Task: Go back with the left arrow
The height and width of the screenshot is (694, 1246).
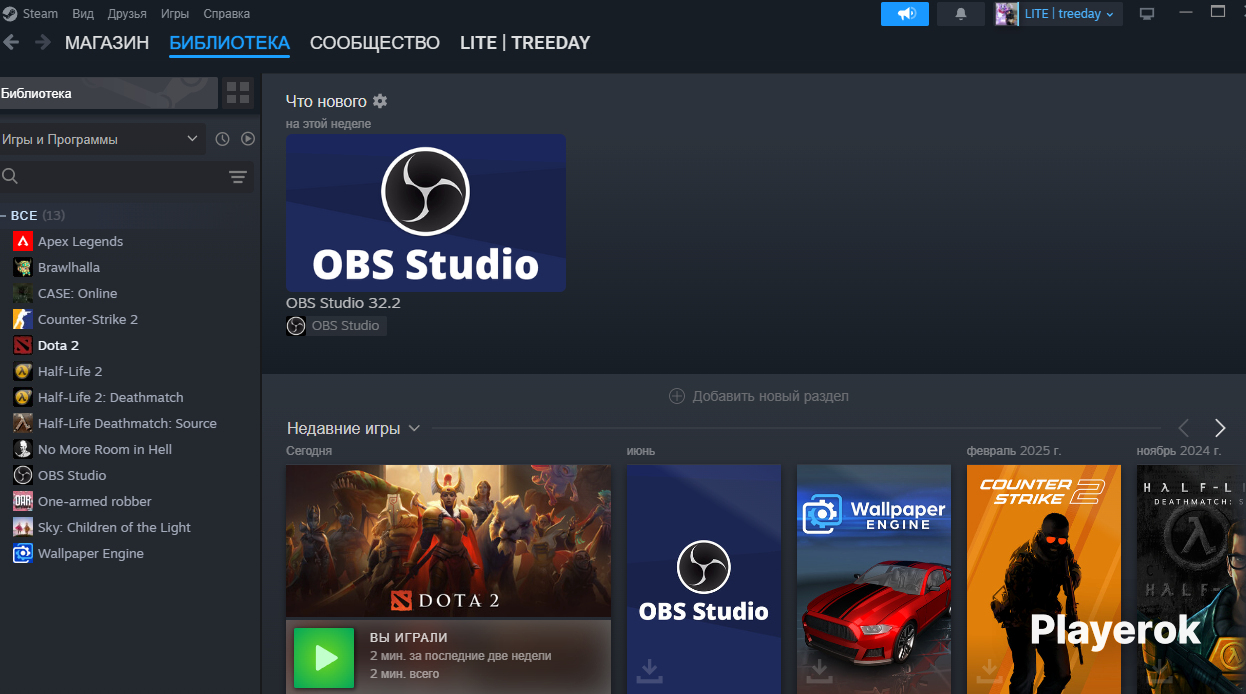Action: coord(11,42)
